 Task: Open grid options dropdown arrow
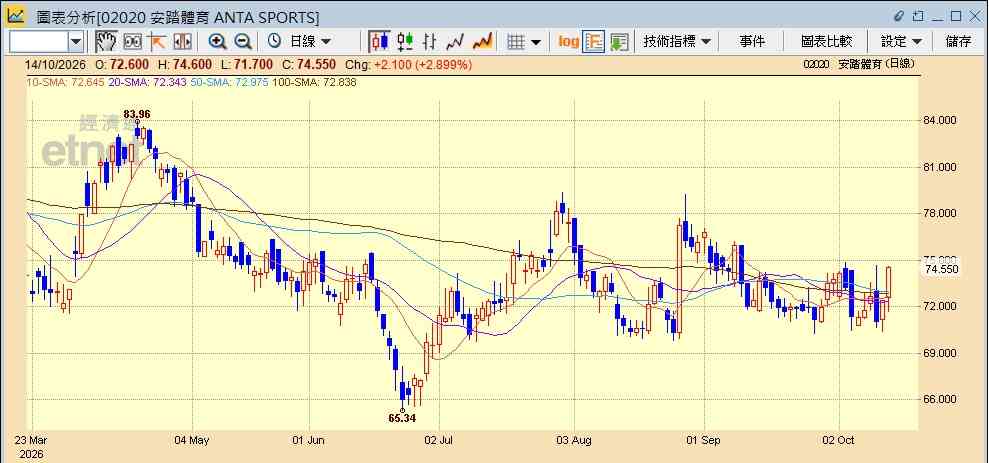pyautogui.click(x=535, y=42)
